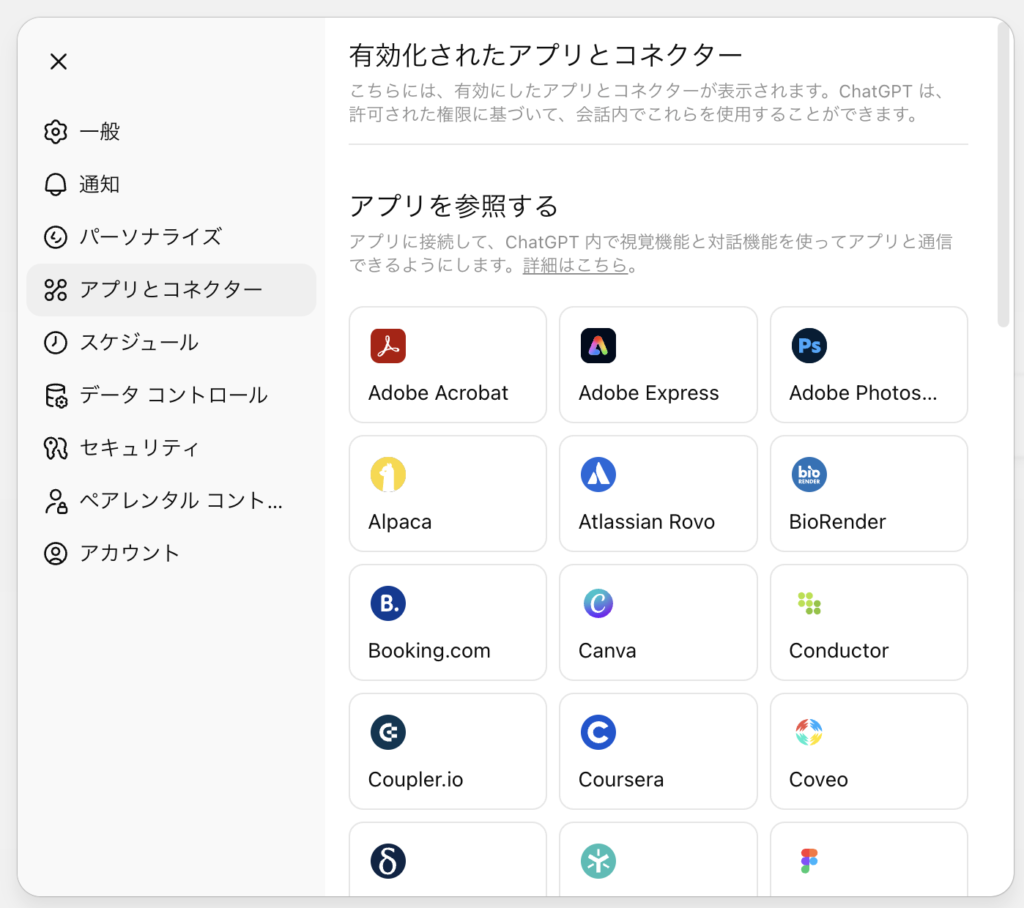Click the Alpaca llama icon
This screenshot has height=908, width=1024.
click(387, 475)
